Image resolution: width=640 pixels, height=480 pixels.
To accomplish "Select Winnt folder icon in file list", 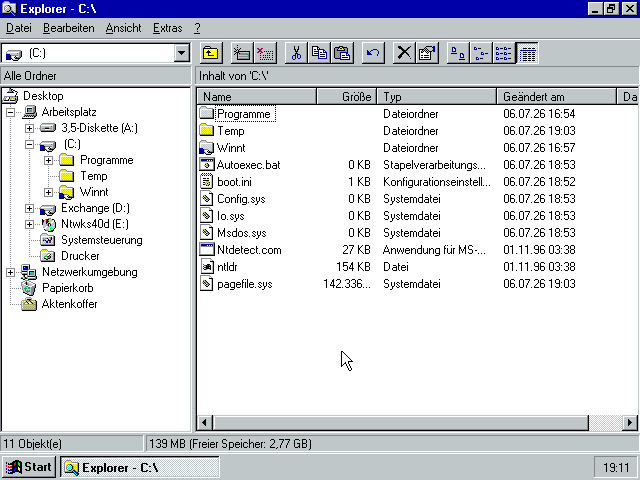I will [207, 148].
